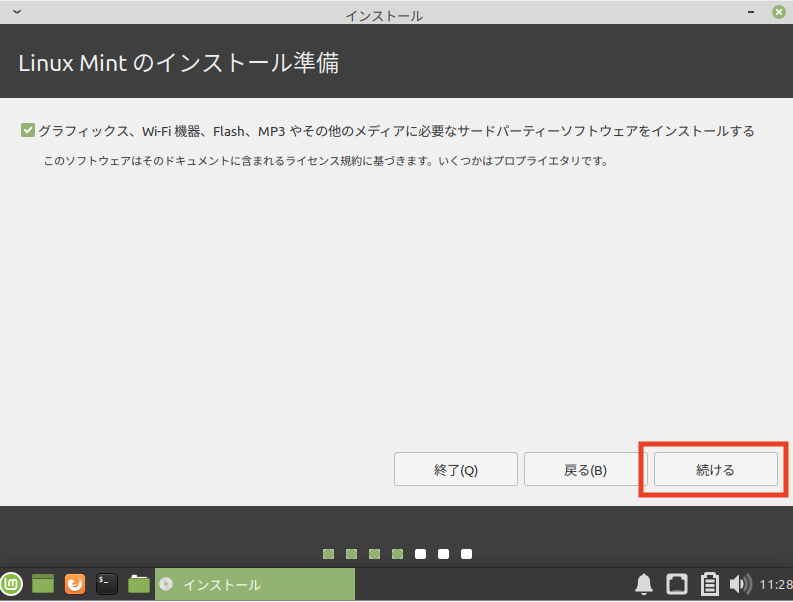Click the Show Desktop panel icon
793x602 pixels.
tap(43, 584)
